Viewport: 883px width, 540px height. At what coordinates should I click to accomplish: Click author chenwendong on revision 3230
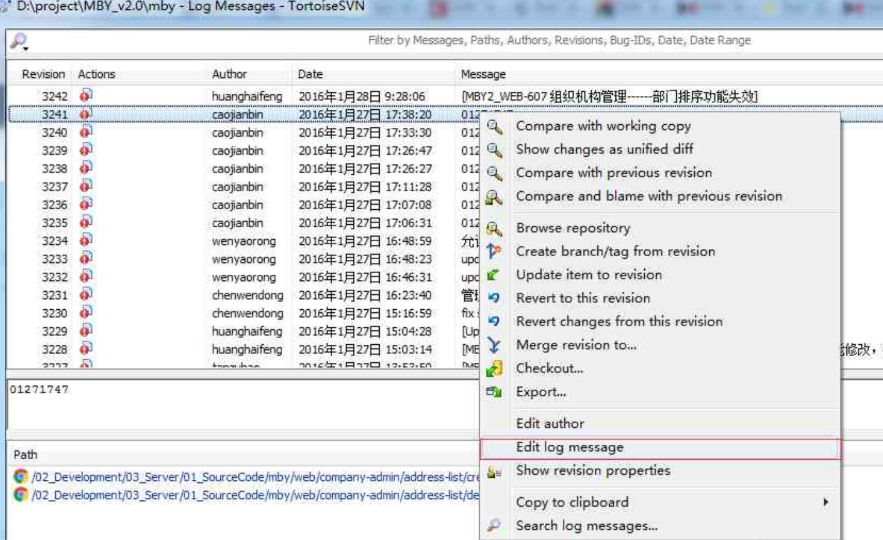point(248,313)
